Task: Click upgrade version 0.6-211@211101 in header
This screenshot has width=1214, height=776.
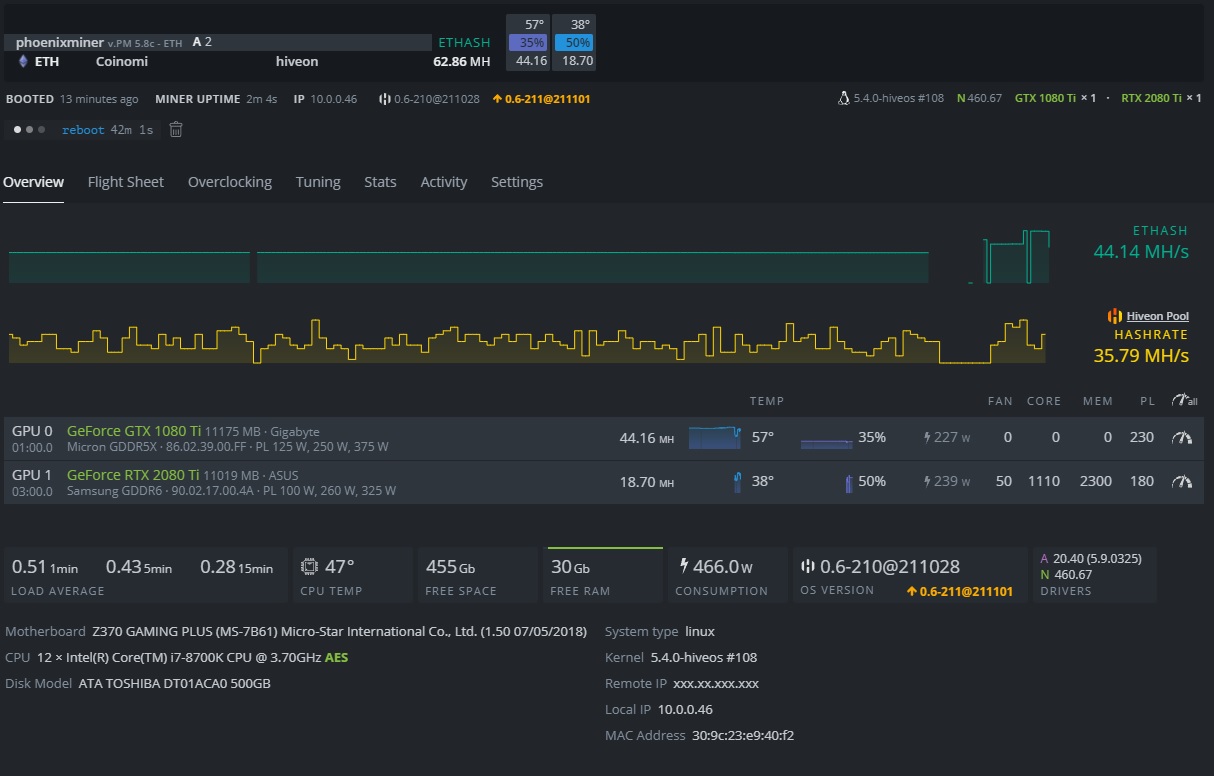Action: click(x=541, y=99)
